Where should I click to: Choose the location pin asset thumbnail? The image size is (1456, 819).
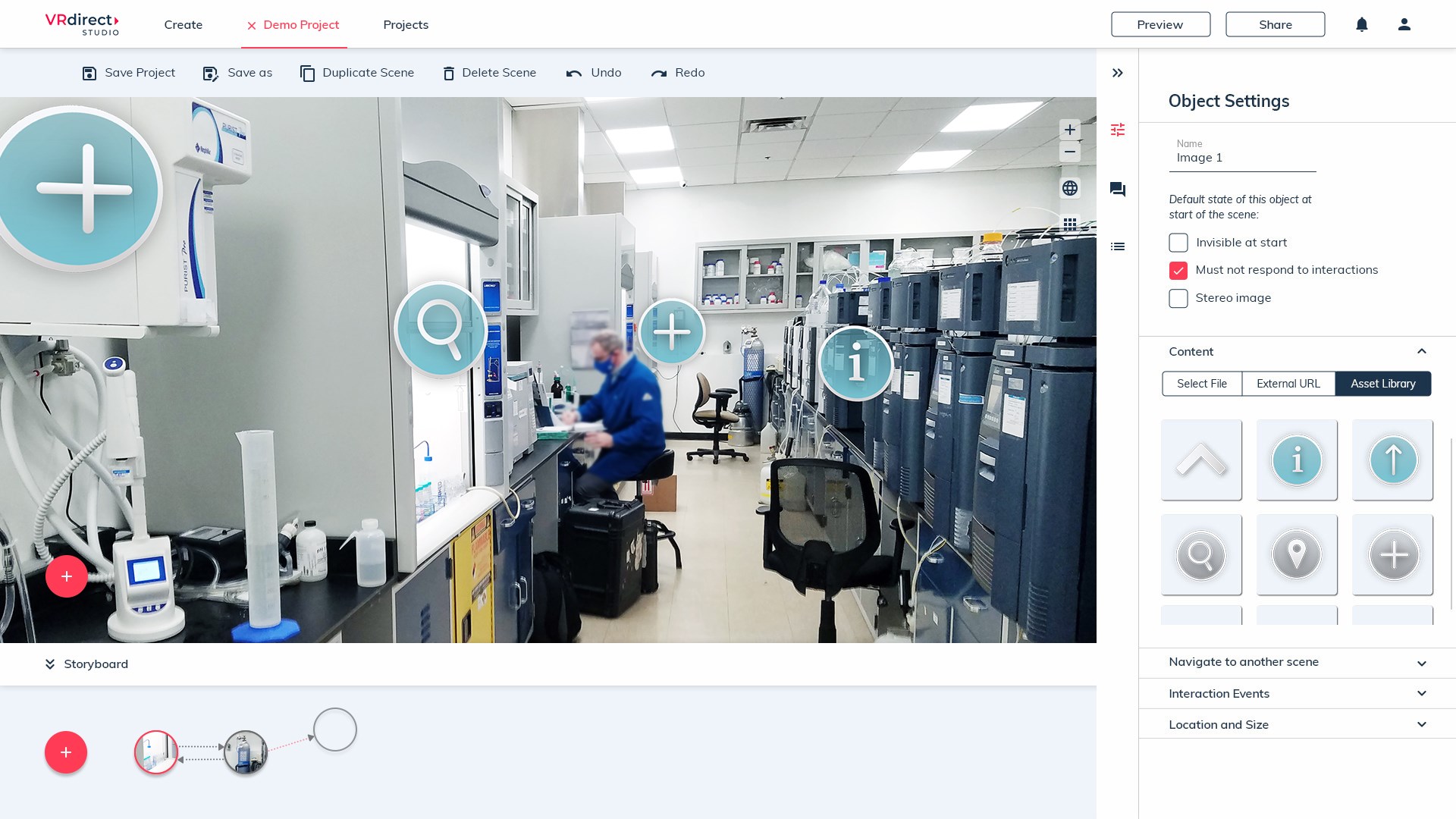pos(1297,555)
